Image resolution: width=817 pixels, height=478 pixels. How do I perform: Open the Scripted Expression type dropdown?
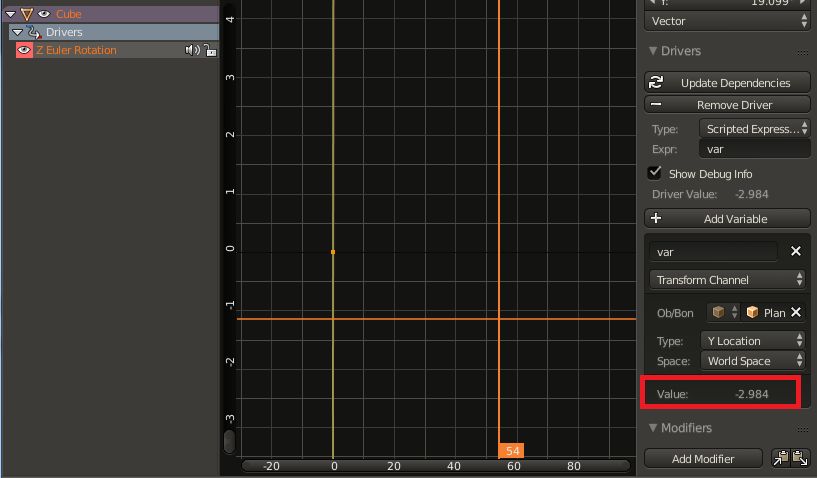[x=754, y=129]
